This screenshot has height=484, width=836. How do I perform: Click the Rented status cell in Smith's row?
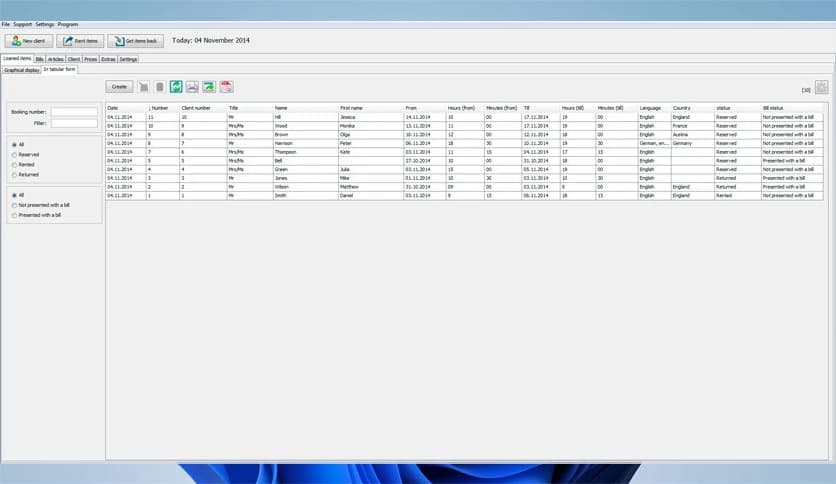737,196
